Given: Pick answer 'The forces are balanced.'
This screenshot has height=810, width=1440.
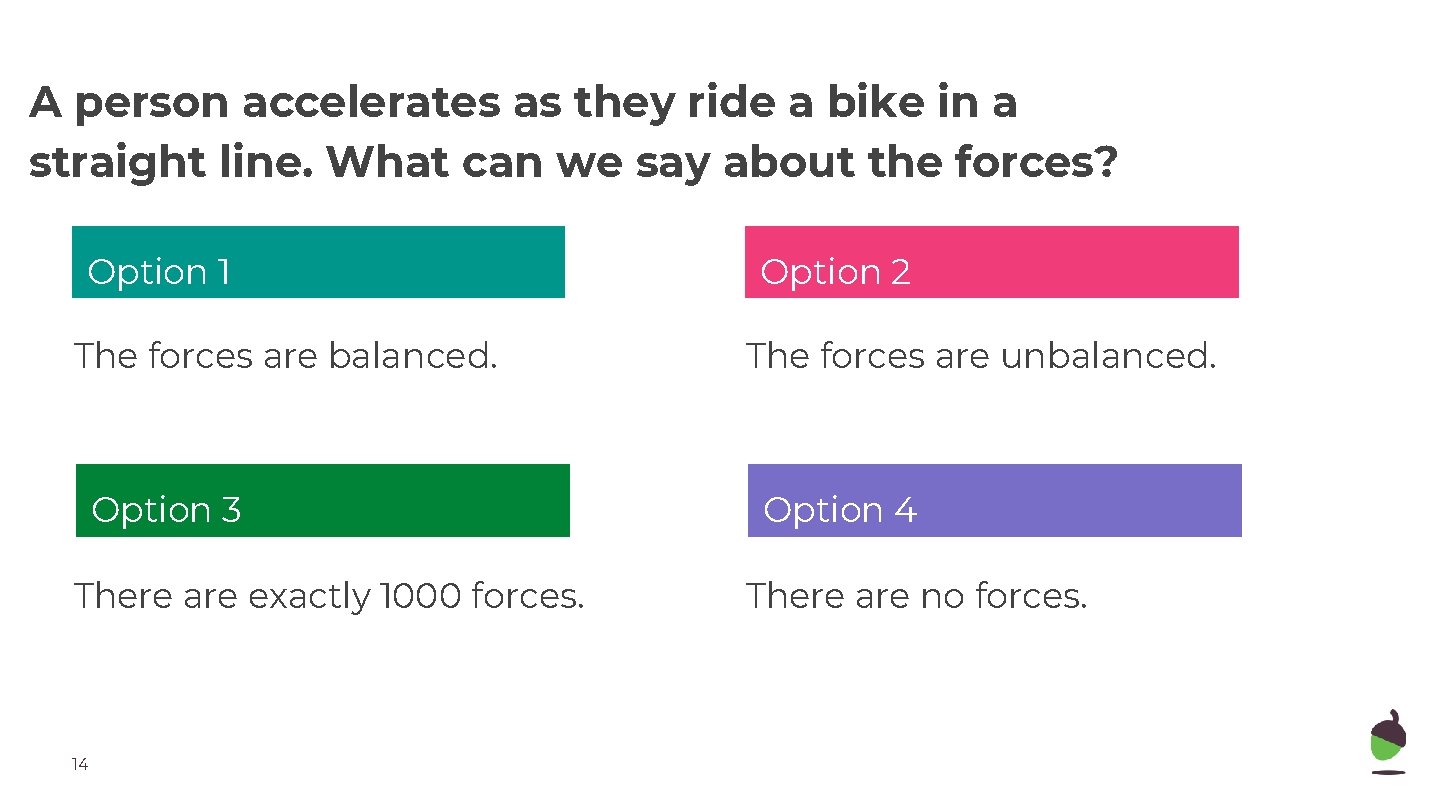Looking at the screenshot, I should tap(285, 356).
